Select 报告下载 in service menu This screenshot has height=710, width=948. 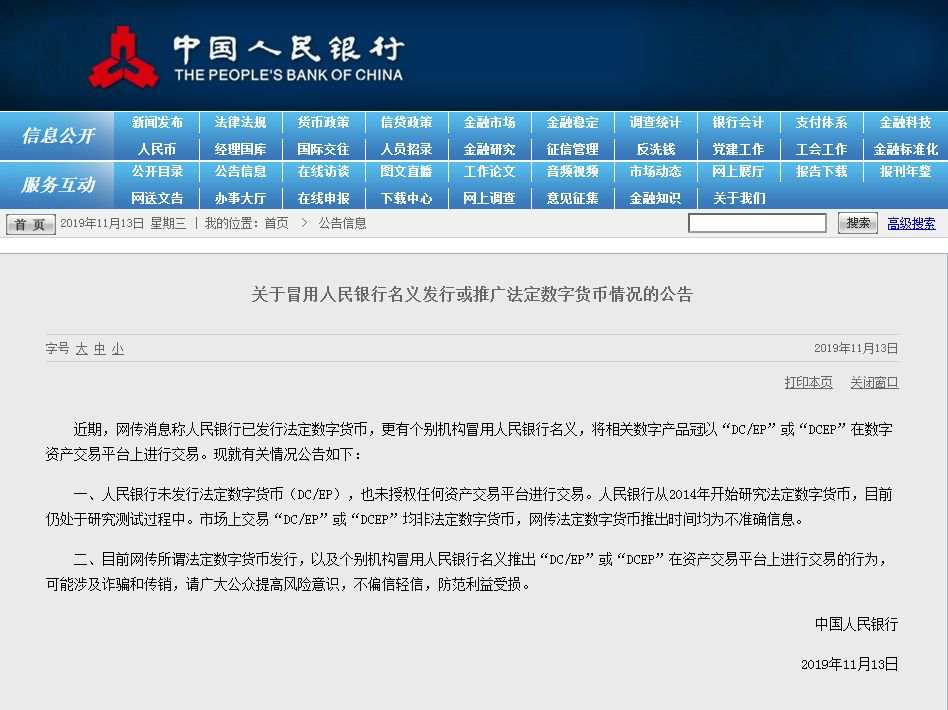point(822,171)
